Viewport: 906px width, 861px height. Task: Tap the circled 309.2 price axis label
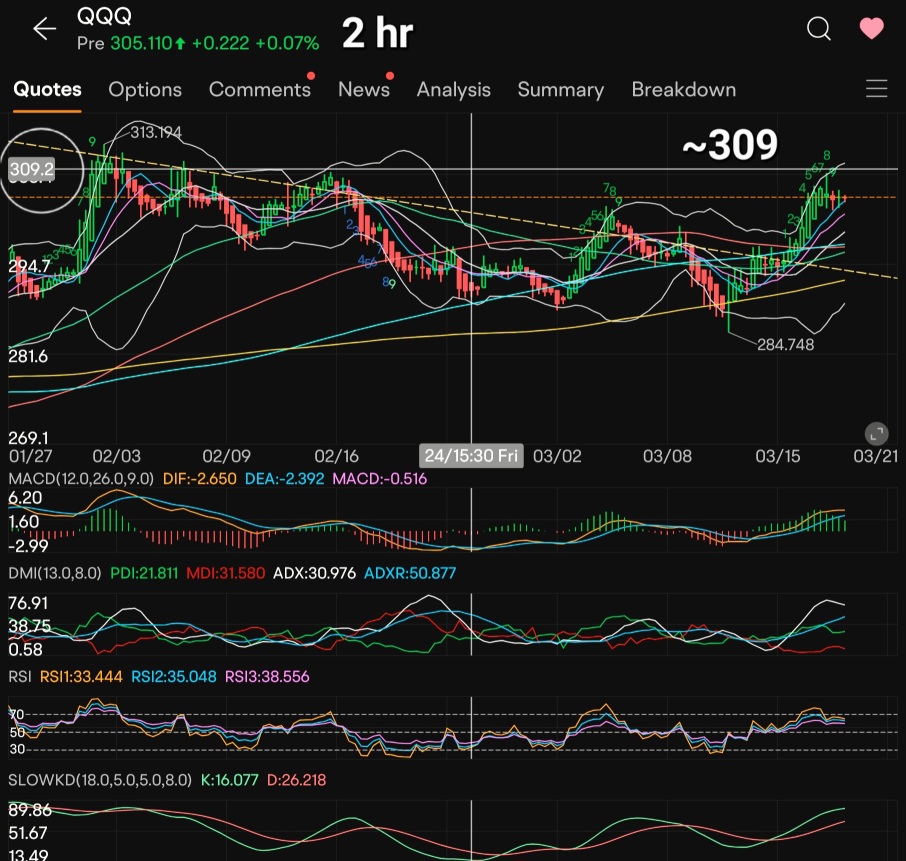tap(32, 170)
